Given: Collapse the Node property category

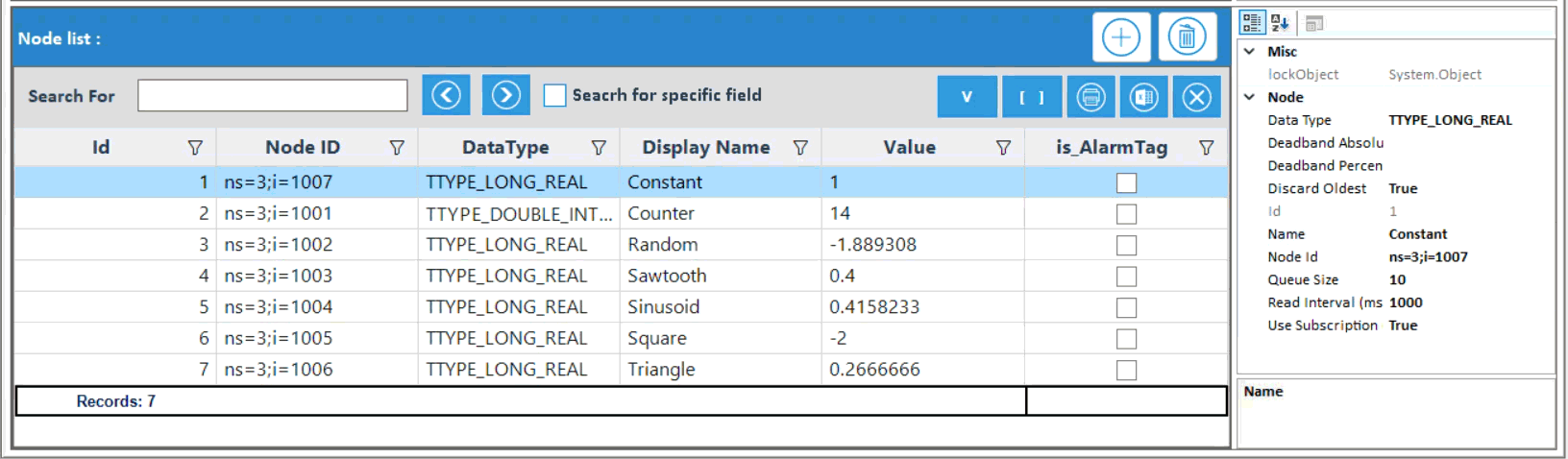Looking at the screenshot, I should tap(1250, 97).
